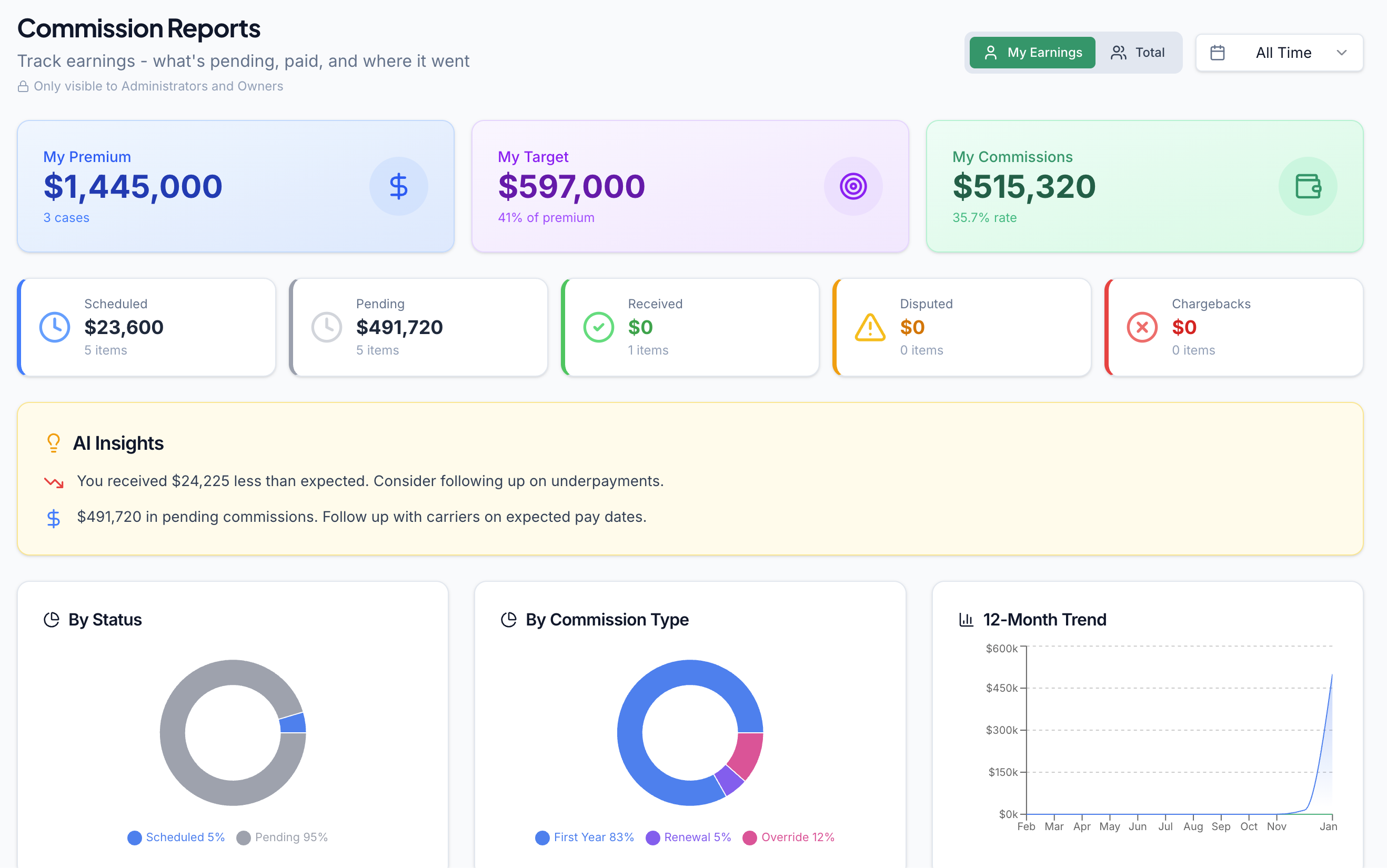The height and width of the screenshot is (868, 1387).
Task: Click the target bullseye icon in My Target card
Action: [853, 186]
